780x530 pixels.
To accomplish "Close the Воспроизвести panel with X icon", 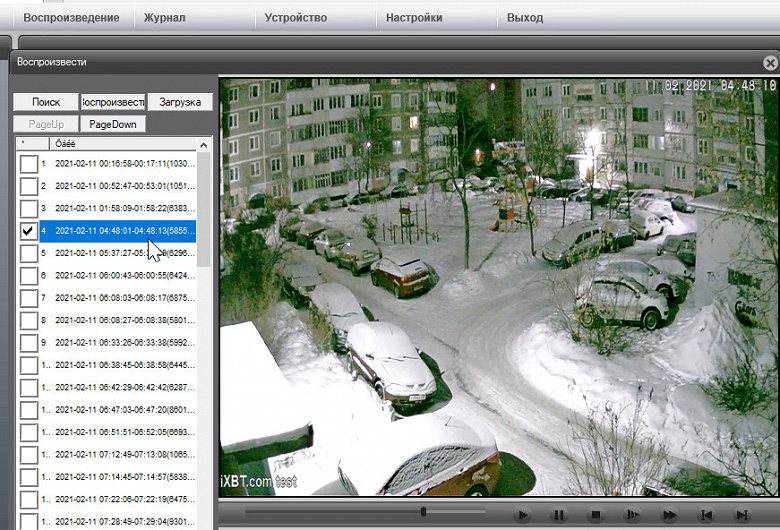I will tap(770, 63).
